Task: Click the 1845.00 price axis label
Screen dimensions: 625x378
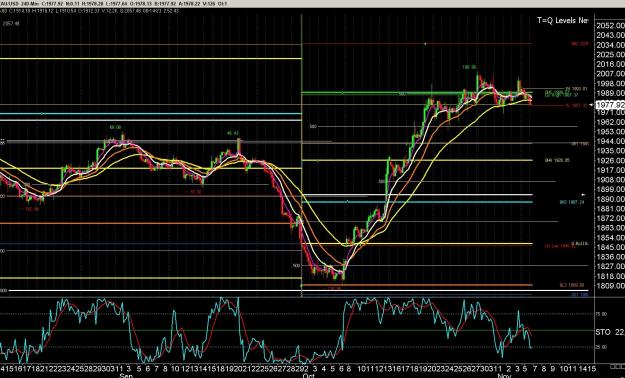Action: coord(611,247)
